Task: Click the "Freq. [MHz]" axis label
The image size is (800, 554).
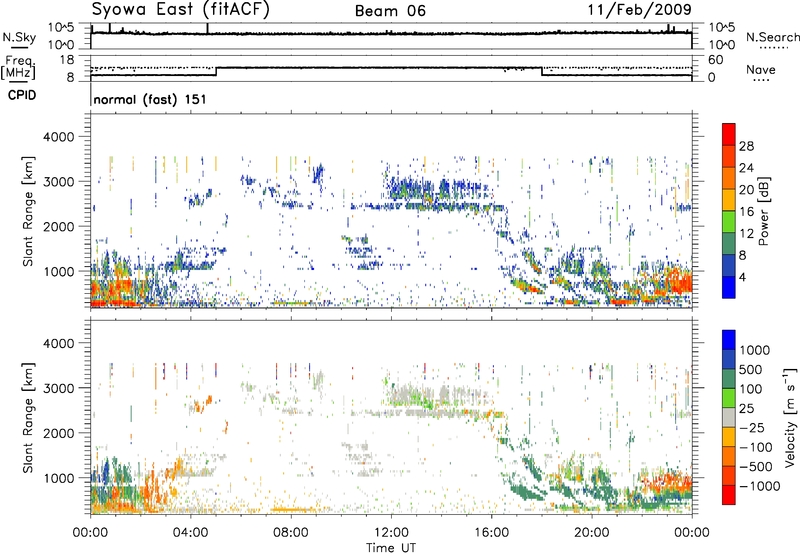Action: (18, 67)
